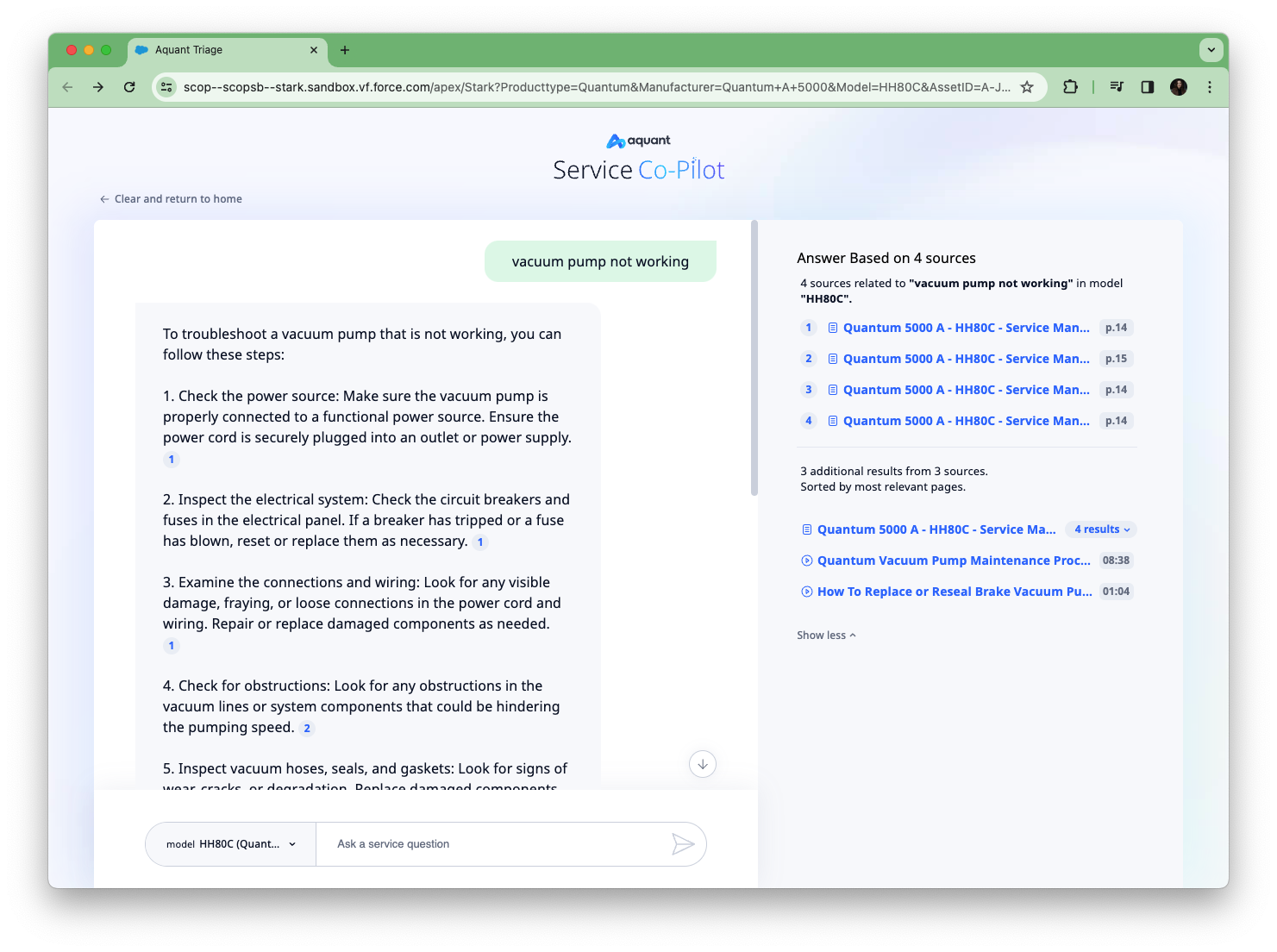Open the browser side panel icon

tap(1147, 87)
